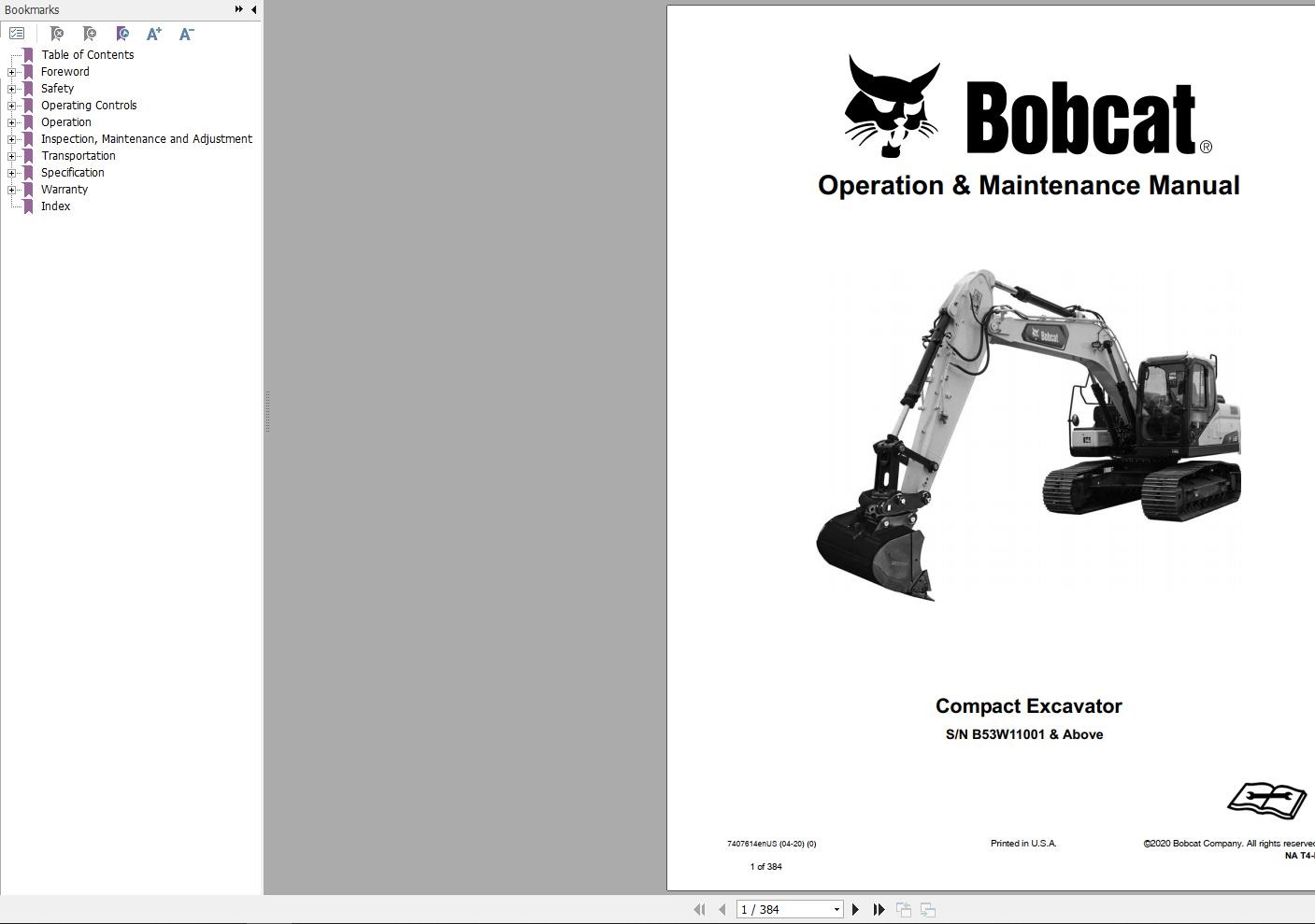This screenshot has width=1315, height=924.
Task: Click the previous view icon in navigation bar
Action: coord(904,909)
